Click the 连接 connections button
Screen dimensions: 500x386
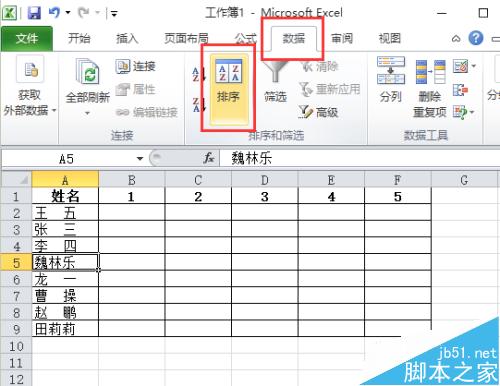pyautogui.click(x=136, y=66)
